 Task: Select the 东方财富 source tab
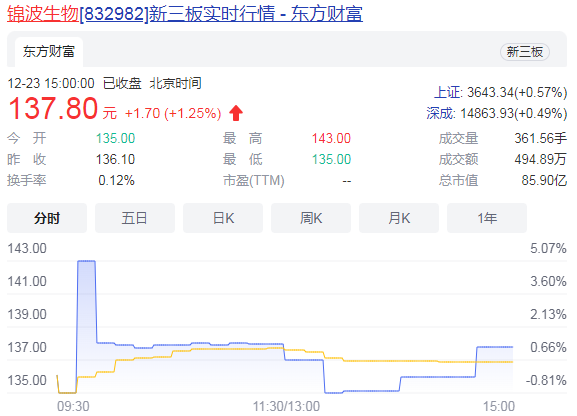pos(49,52)
